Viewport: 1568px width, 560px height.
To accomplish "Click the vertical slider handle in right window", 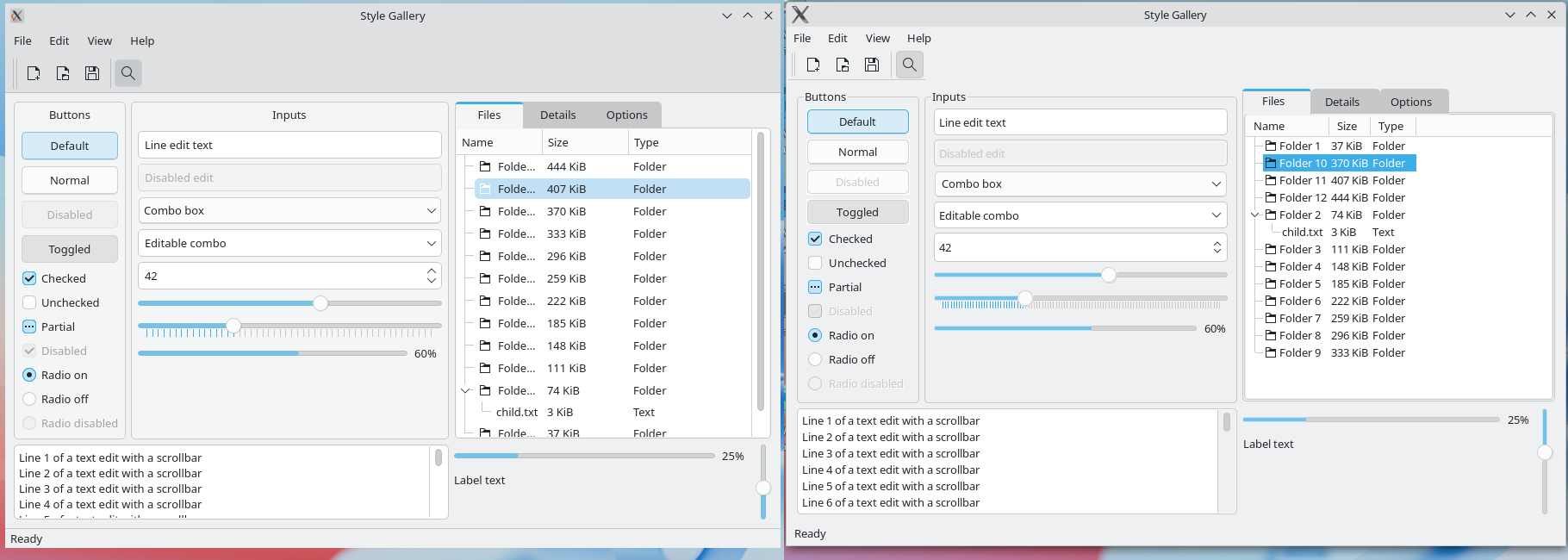I will (1545, 452).
